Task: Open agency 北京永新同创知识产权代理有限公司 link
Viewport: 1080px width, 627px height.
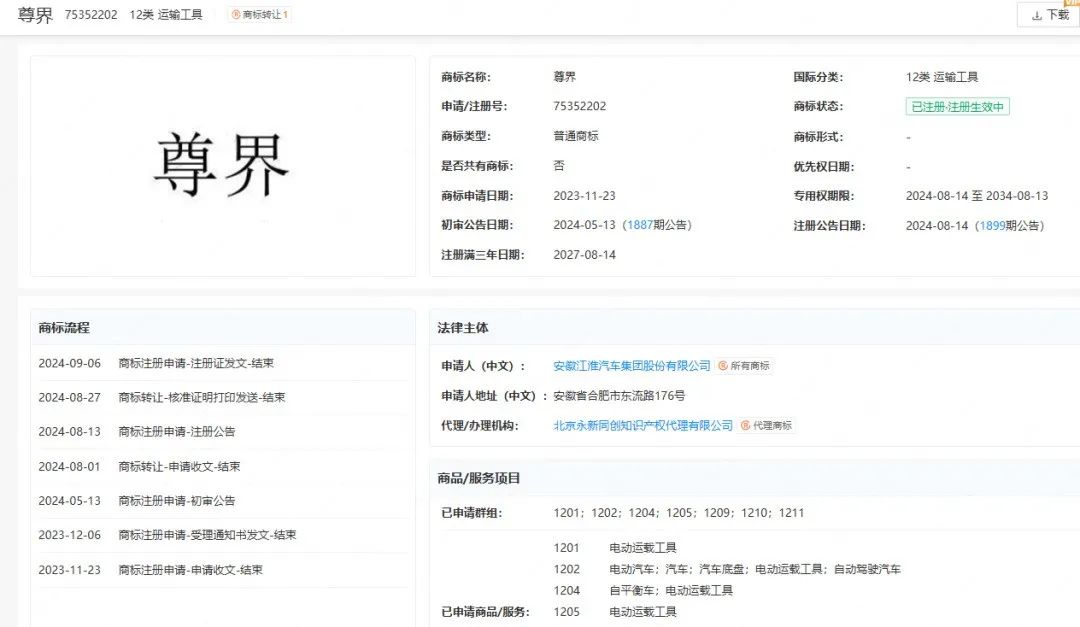Action: pyautogui.click(x=643, y=426)
